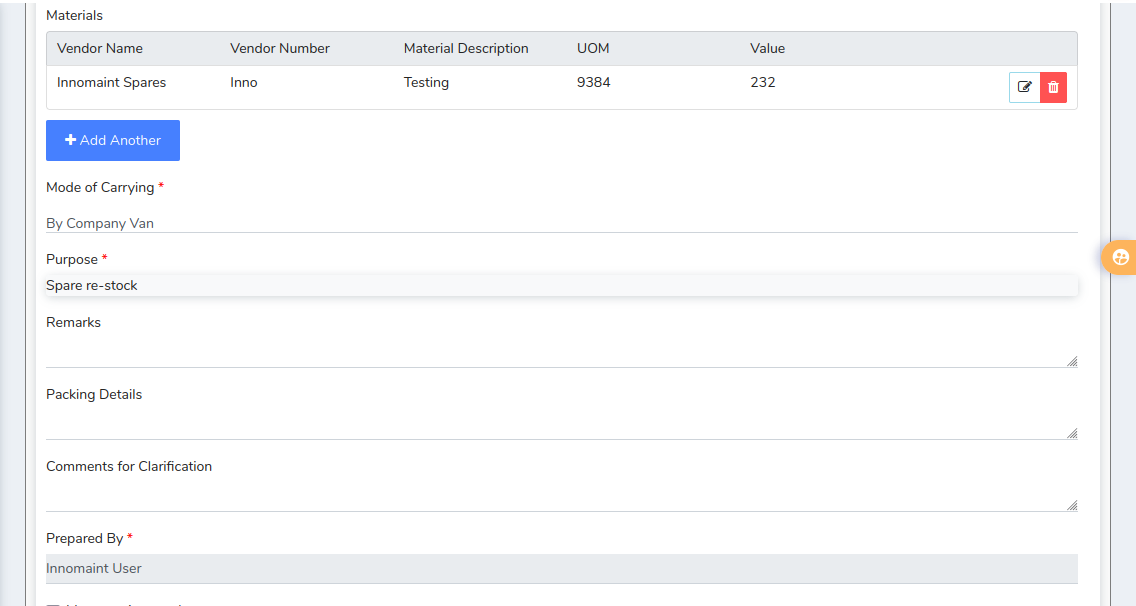This screenshot has height=606, width=1136.
Task: Open the orange floating support widget
Action: pos(1121,257)
